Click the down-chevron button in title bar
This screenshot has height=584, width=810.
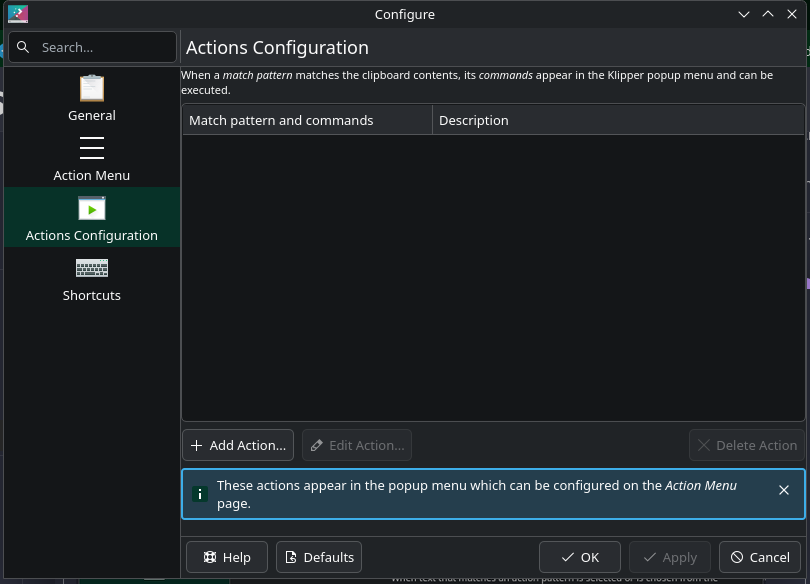tap(744, 14)
